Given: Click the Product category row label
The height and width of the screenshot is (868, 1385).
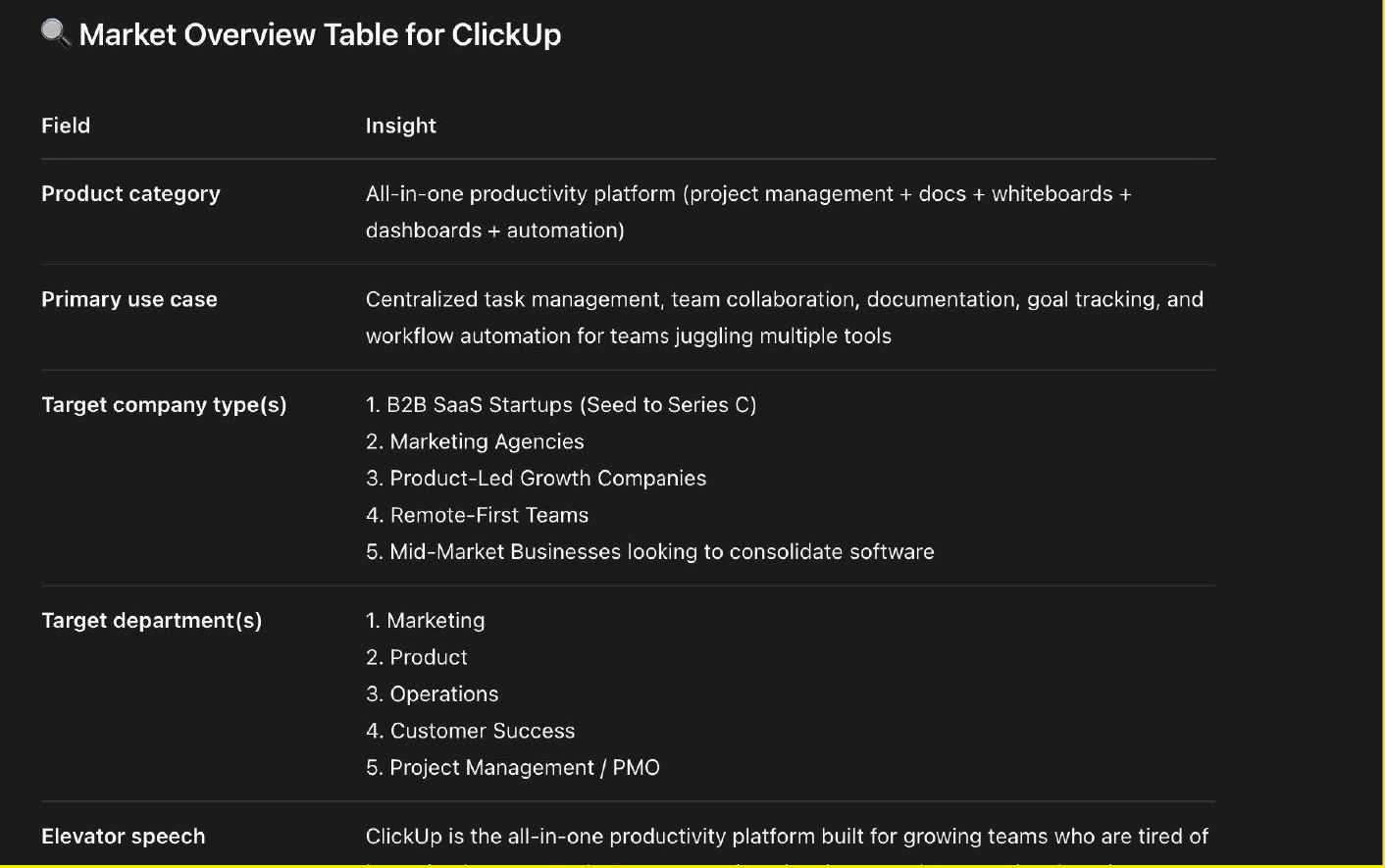Looking at the screenshot, I should [130, 194].
